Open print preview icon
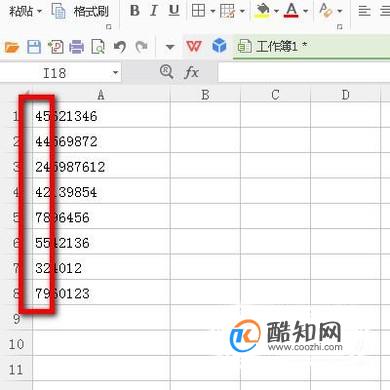Viewport: 390px width, 390px height. (98, 47)
